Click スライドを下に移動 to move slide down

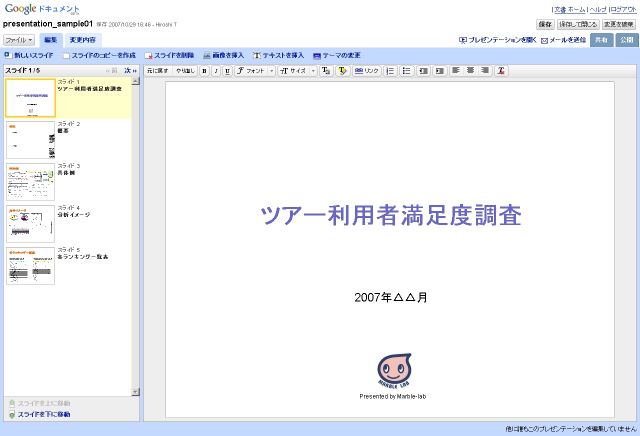pos(40,414)
